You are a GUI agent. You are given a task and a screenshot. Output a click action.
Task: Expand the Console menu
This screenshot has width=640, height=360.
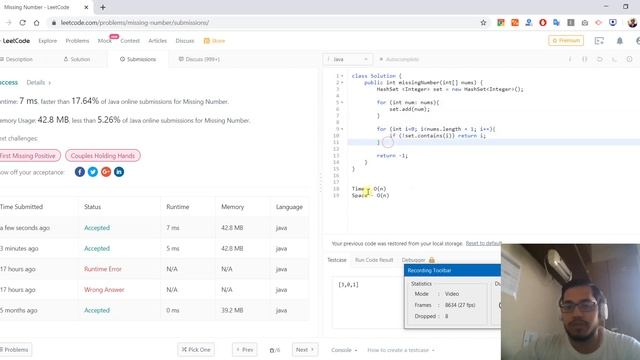[344, 350]
